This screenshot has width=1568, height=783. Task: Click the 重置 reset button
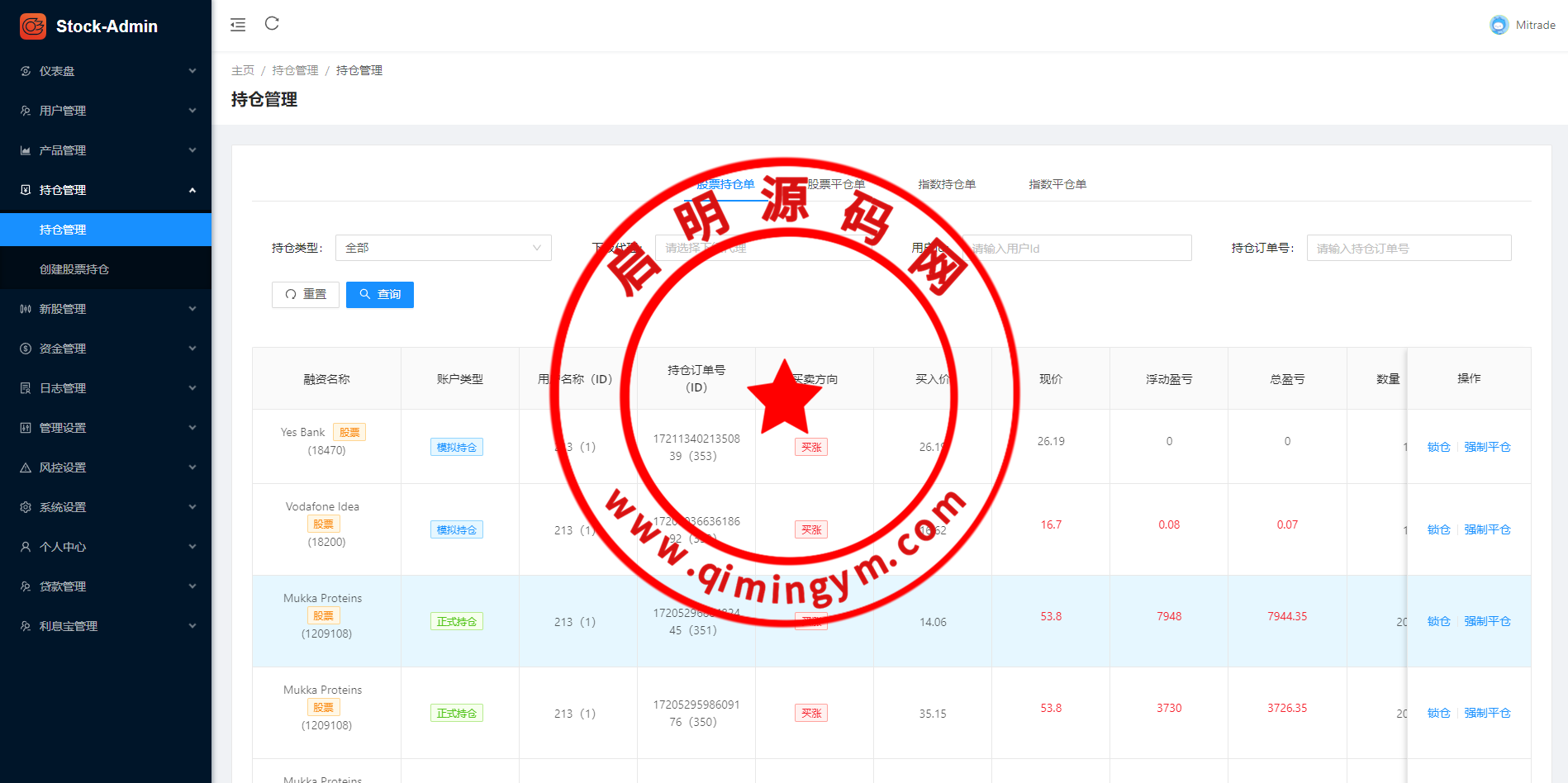306,295
